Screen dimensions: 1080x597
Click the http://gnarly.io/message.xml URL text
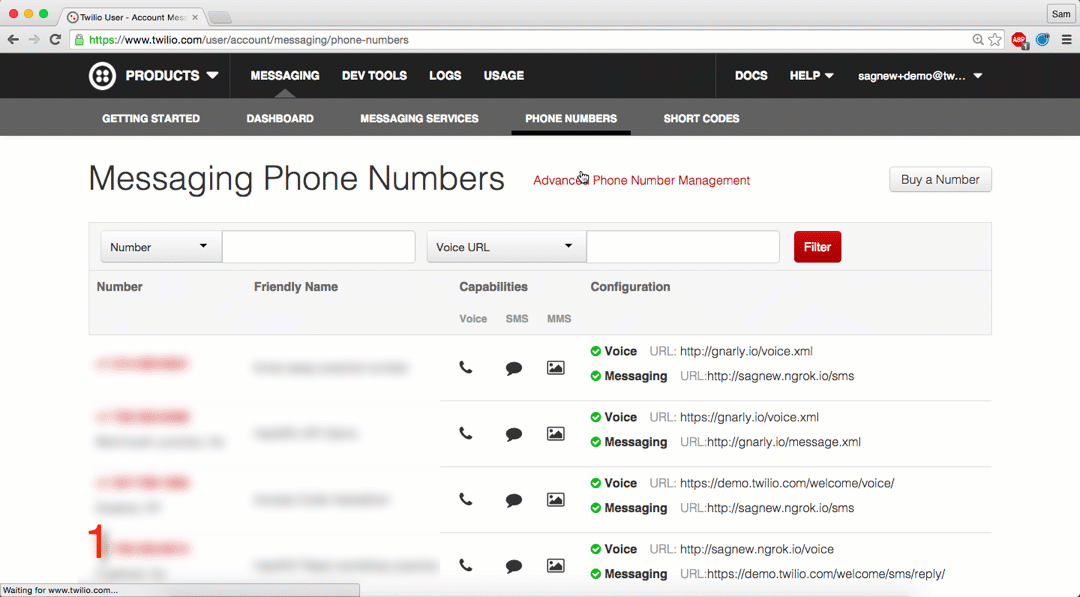784,442
